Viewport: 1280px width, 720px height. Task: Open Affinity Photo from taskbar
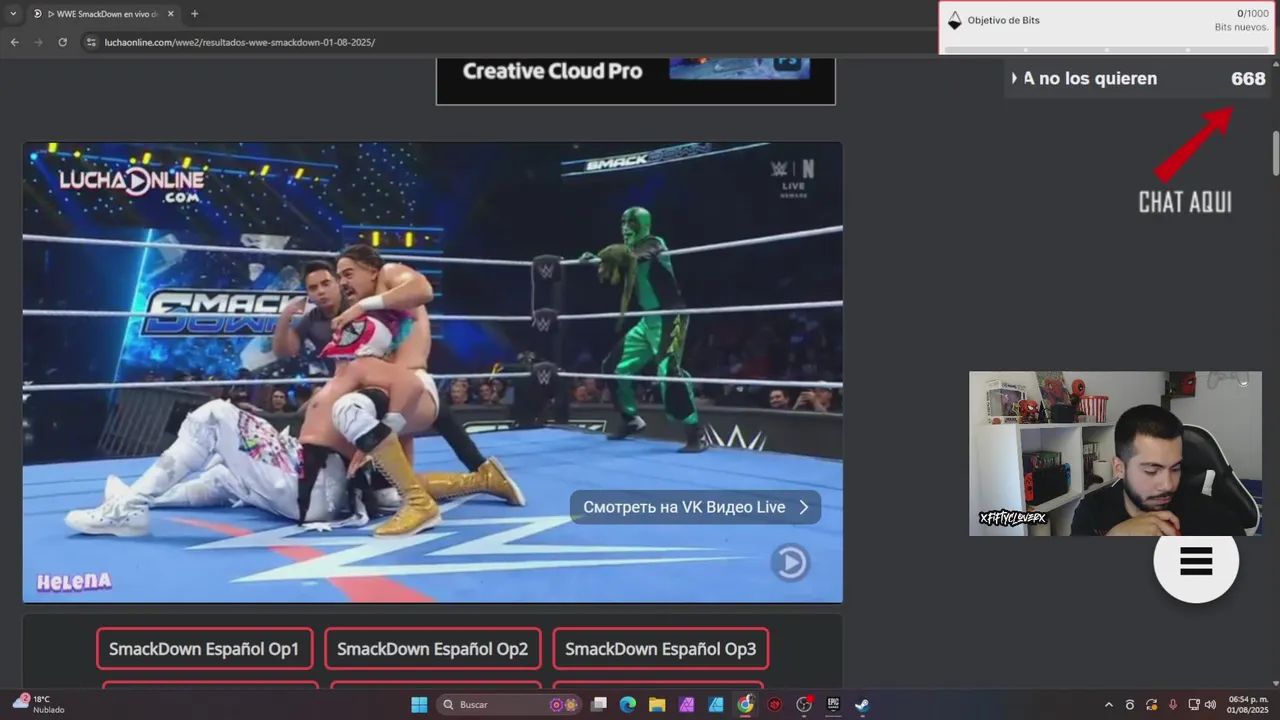tap(686, 705)
